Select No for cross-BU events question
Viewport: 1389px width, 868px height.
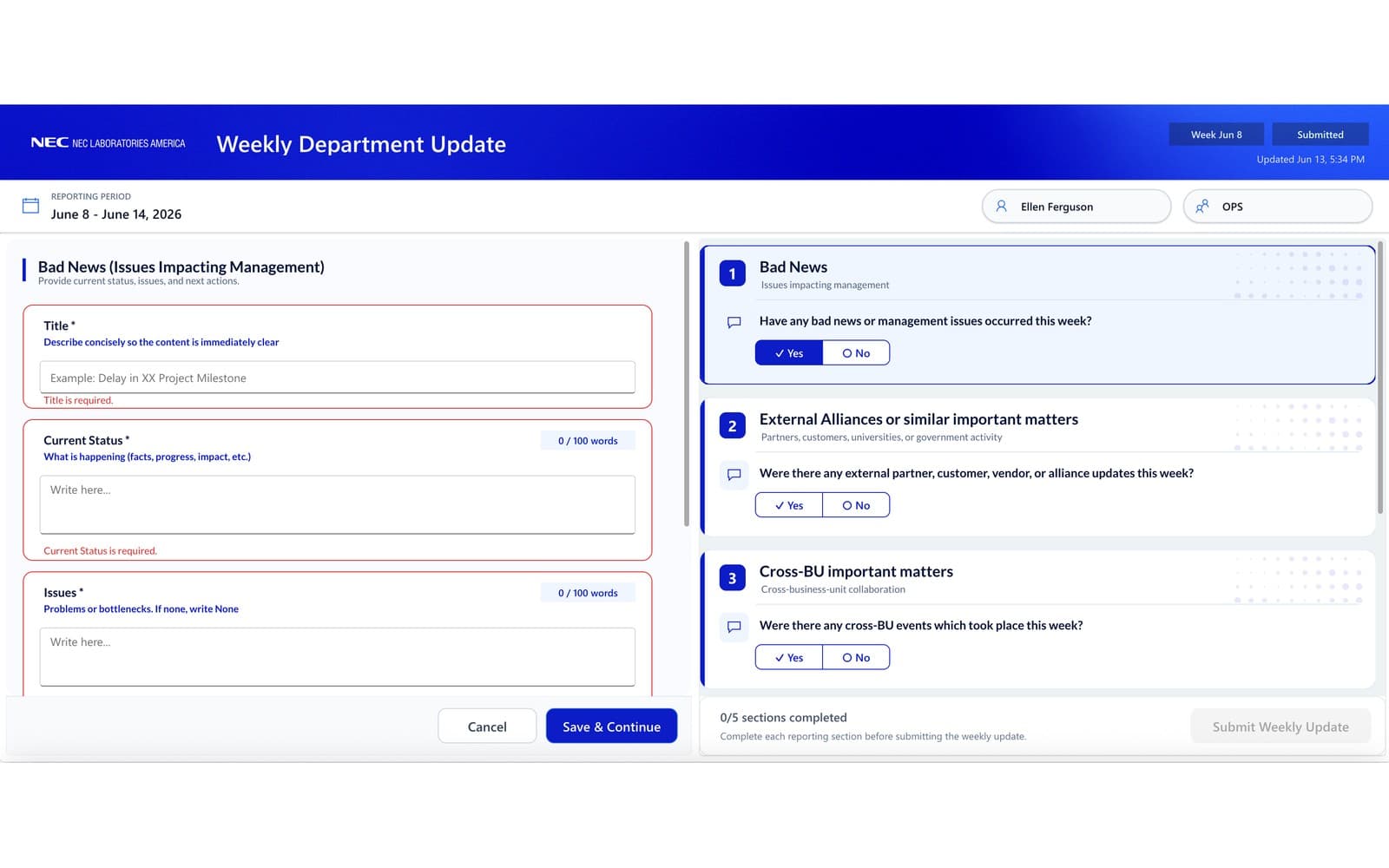tap(856, 657)
